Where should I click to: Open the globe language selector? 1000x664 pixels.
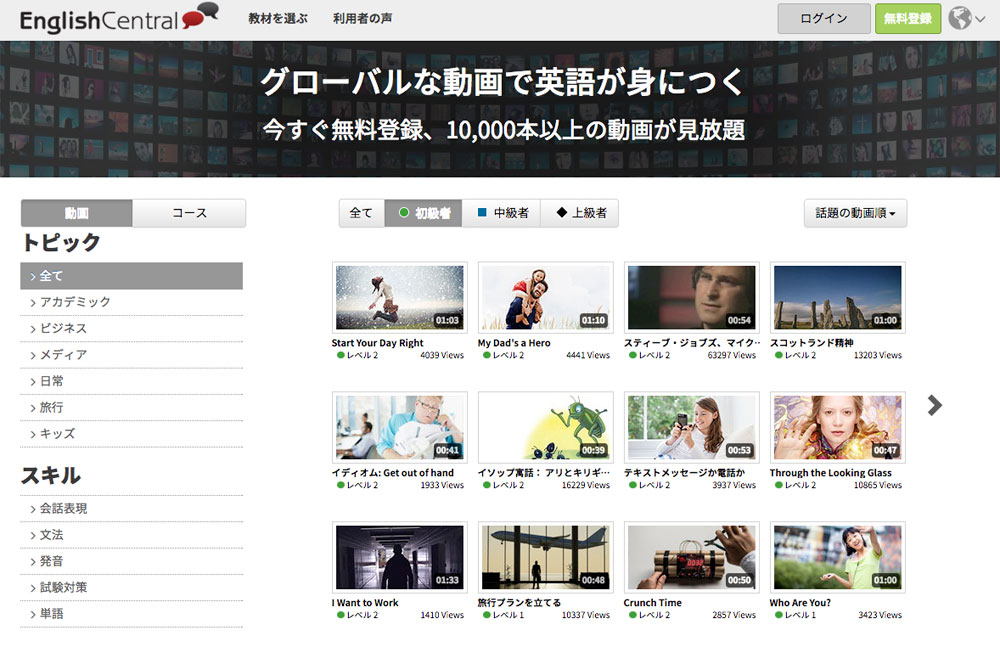[x=966, y=18]
